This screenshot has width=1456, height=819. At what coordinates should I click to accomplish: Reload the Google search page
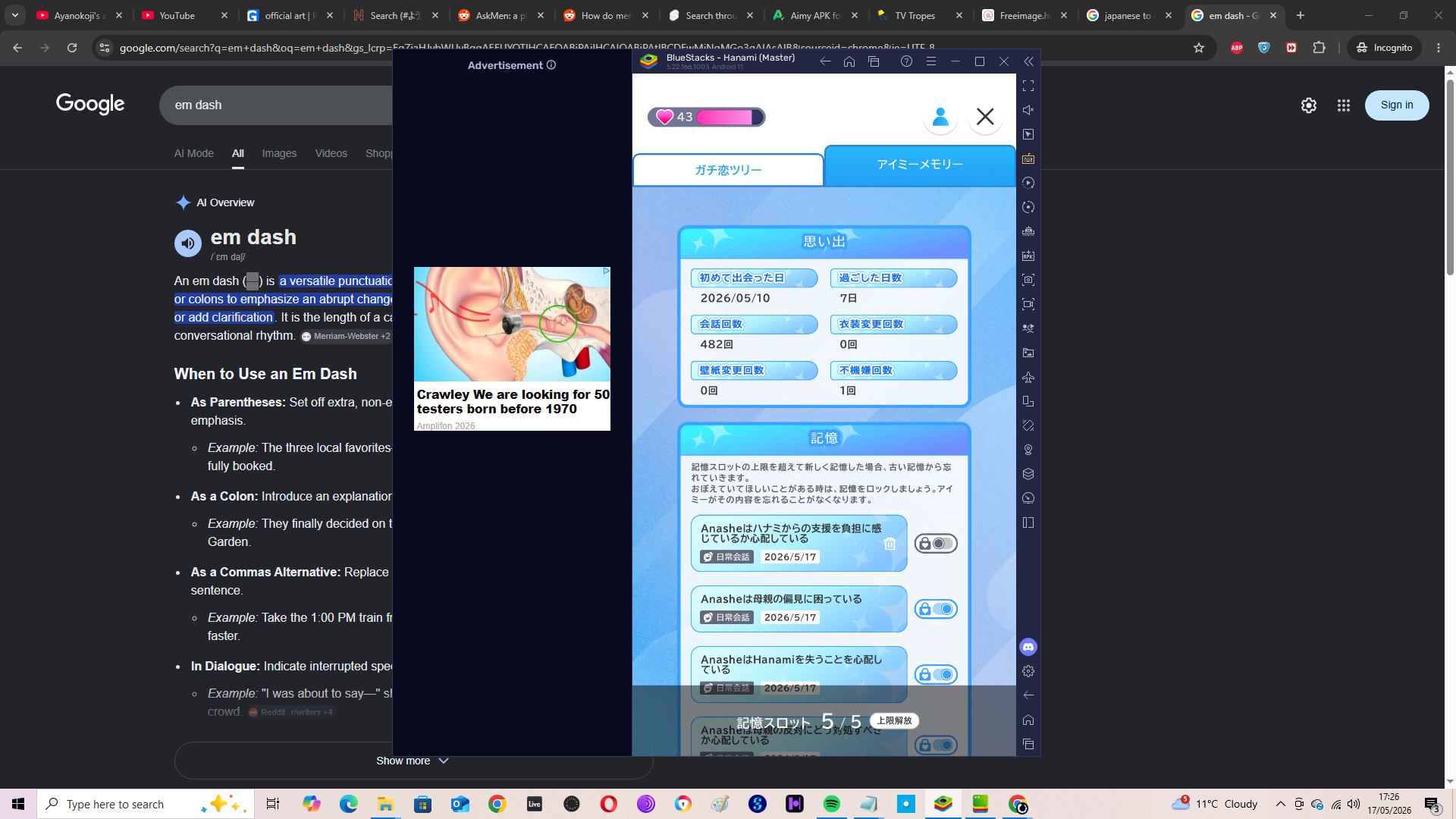[x=72, y=48]
